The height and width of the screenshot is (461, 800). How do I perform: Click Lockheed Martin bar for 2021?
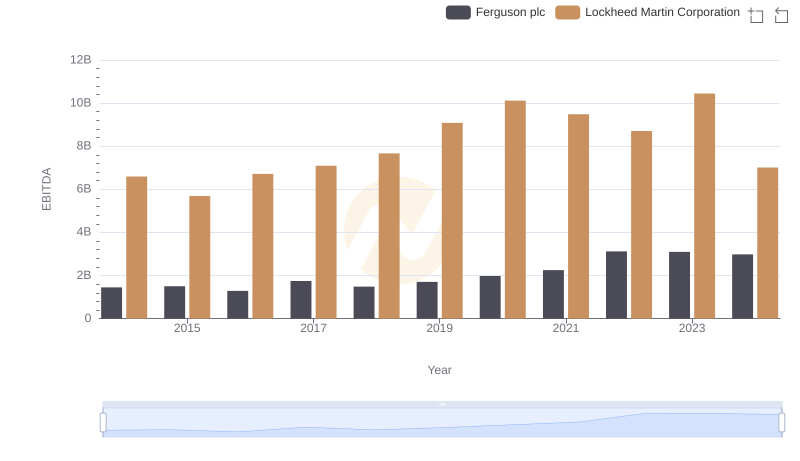[x=579, y=216]
